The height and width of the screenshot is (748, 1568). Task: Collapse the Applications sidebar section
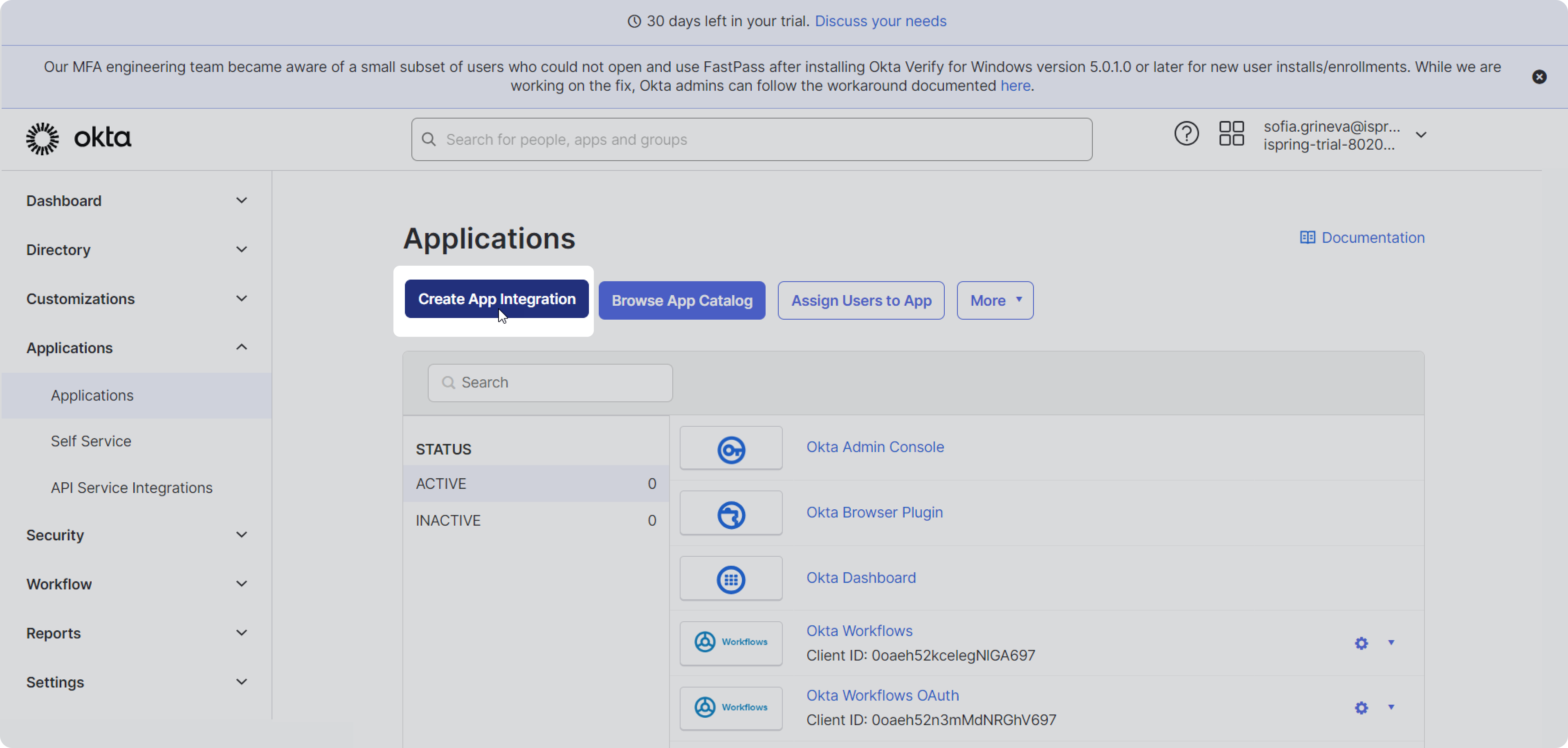pos(242,347)
